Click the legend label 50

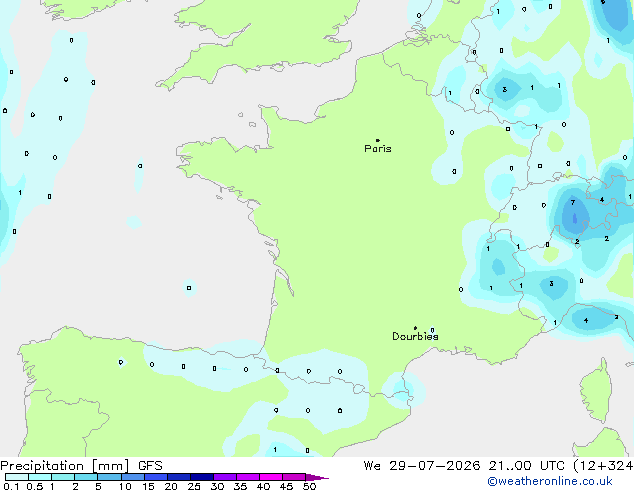point(309,486)
